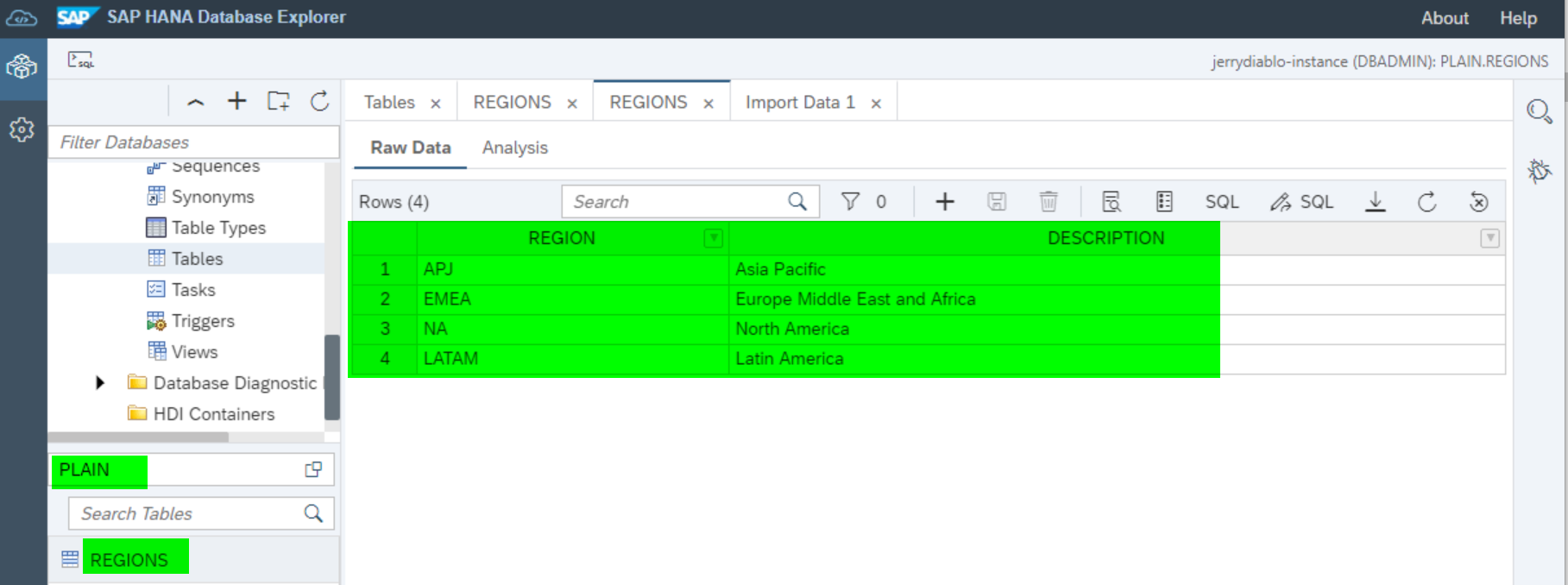The height and width of the screenshot is (585, 1568).
Task: Open the About link
Action: coord(1445,18)
